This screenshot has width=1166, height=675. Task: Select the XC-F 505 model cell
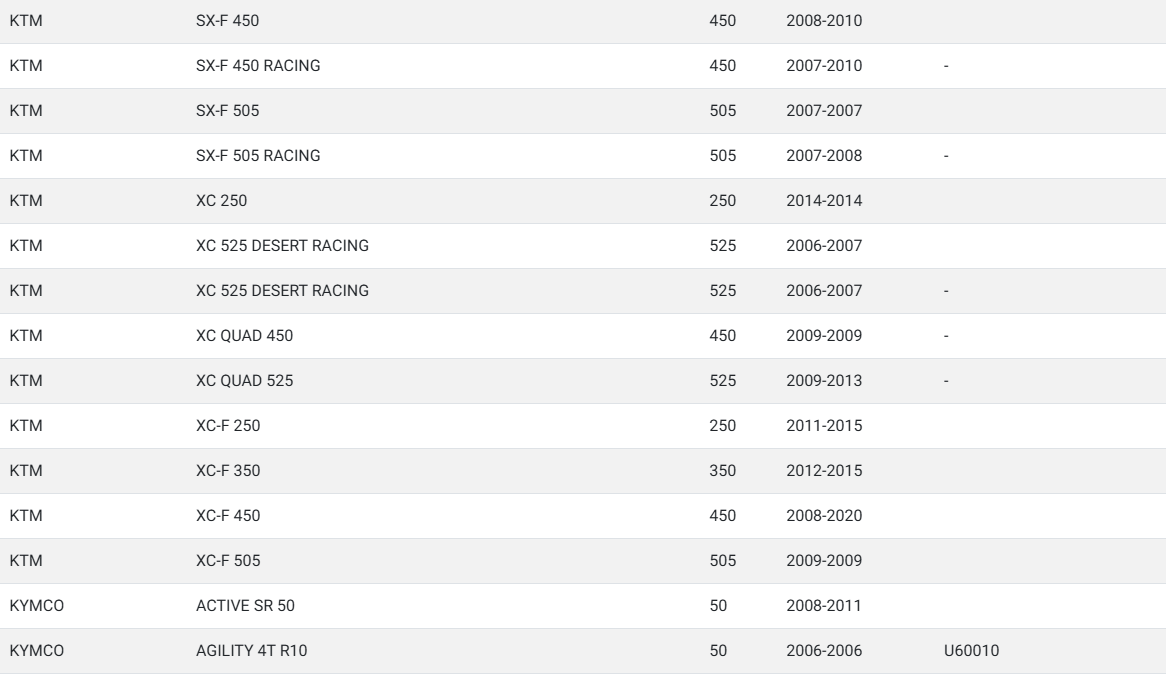pyautogui.click(x=228, y=561)
